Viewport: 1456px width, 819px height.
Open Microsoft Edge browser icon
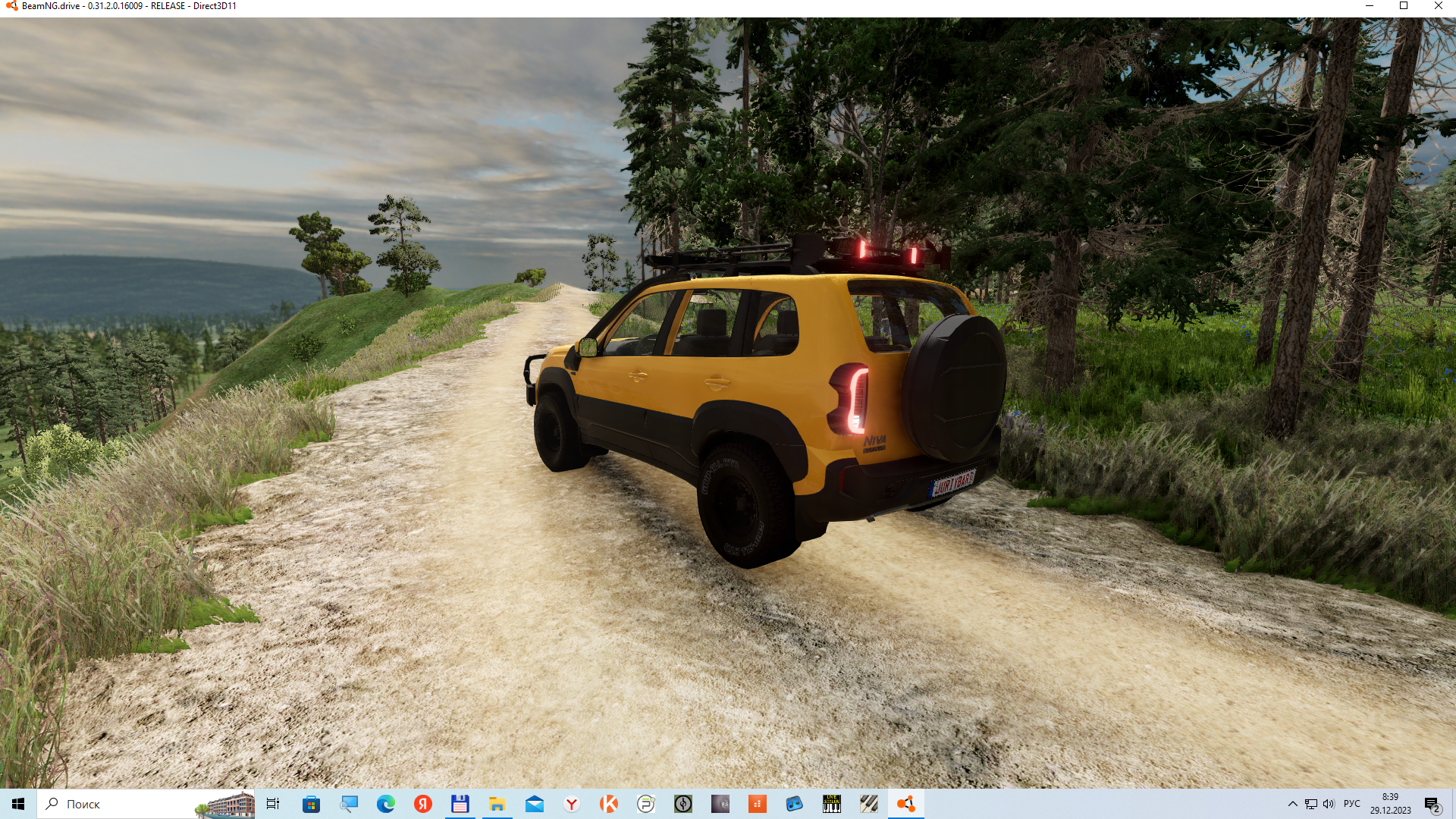pyautogui.click(x=385, y=804)
